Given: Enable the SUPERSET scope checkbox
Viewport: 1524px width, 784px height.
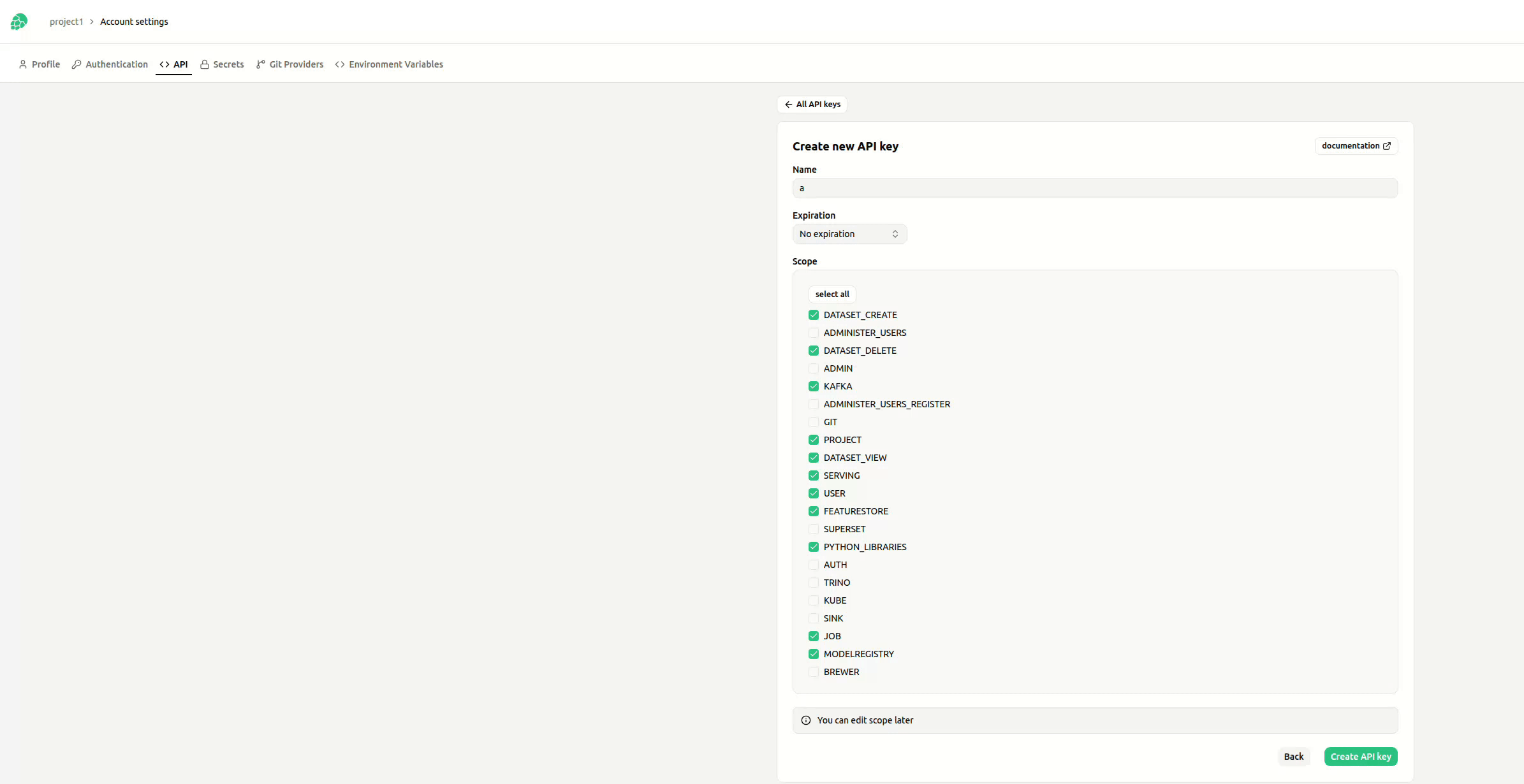Looking at the screenshot, I should pyautogui.click(x=814, y=529).
